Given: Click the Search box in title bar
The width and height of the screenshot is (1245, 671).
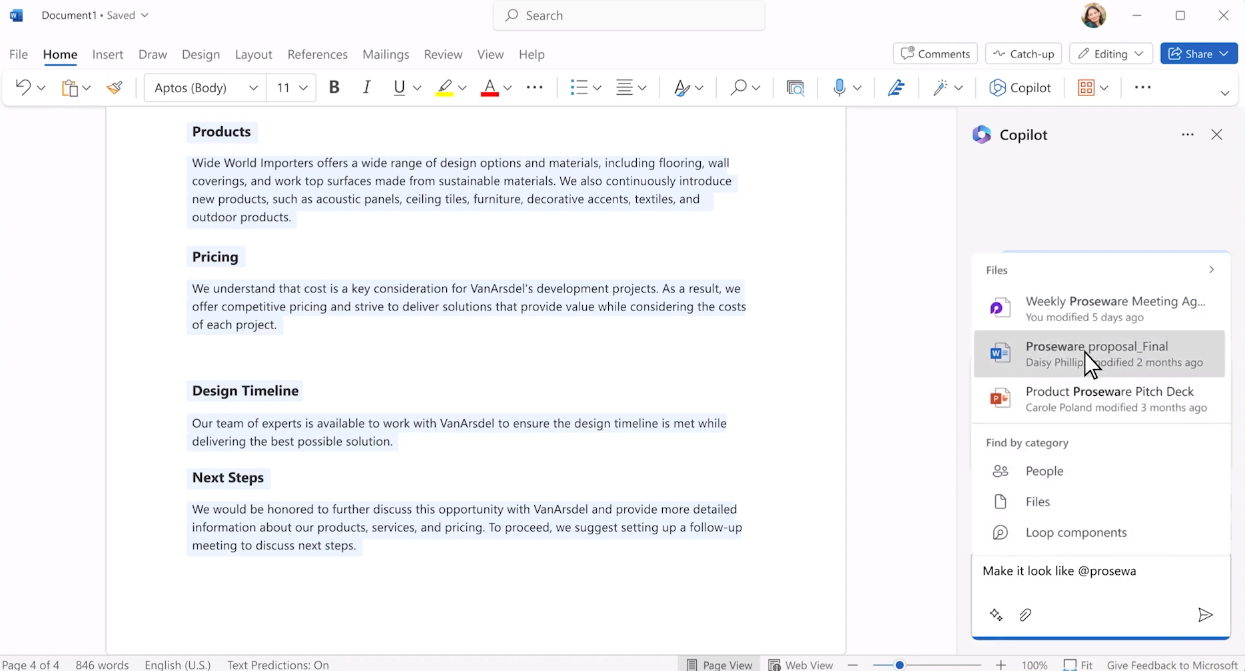Looking at the screenshot, I should tap(629, 15).
